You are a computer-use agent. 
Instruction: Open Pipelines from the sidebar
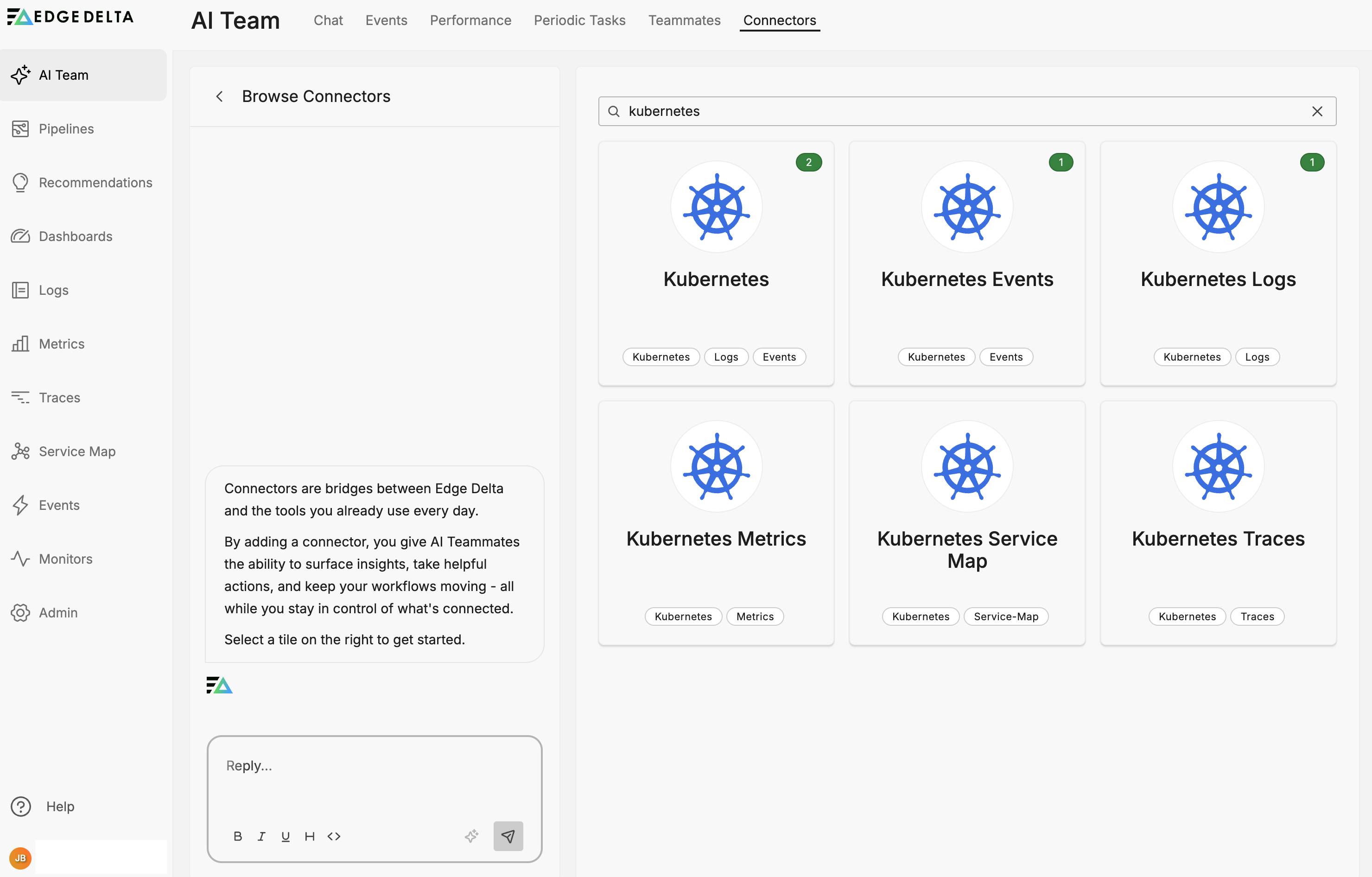[66, 129]
